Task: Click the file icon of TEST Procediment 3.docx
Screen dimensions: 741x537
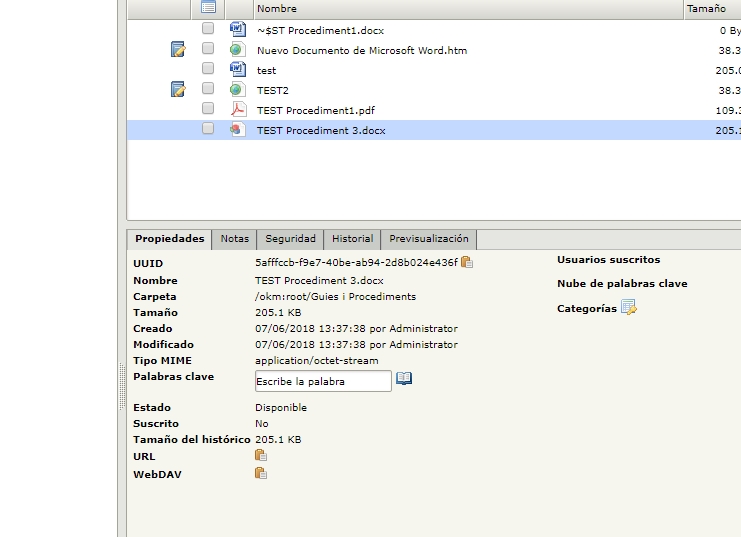Action: [238, 130]
